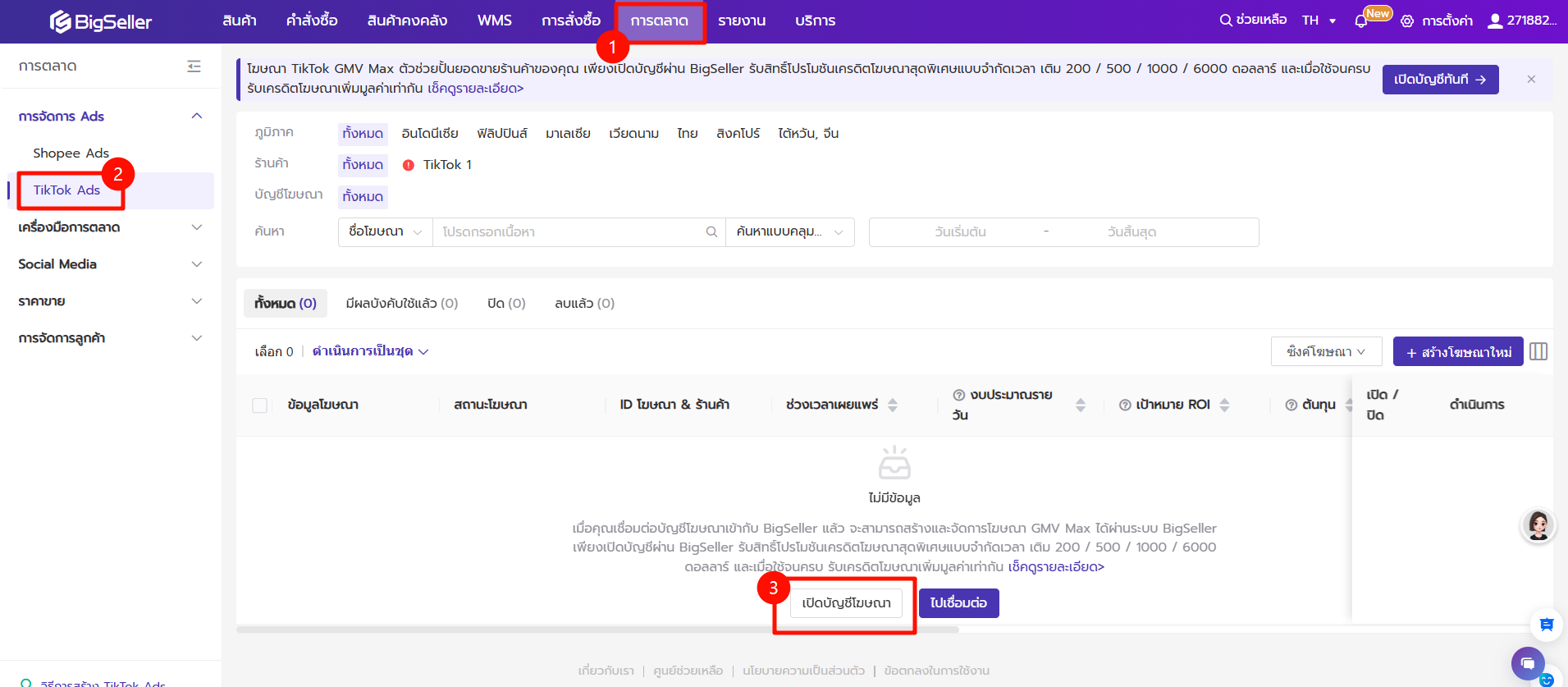Open the customer support avatar chat
Image resolution: width=1568 pixels, height=687 pixels.
pos(1538,525)
